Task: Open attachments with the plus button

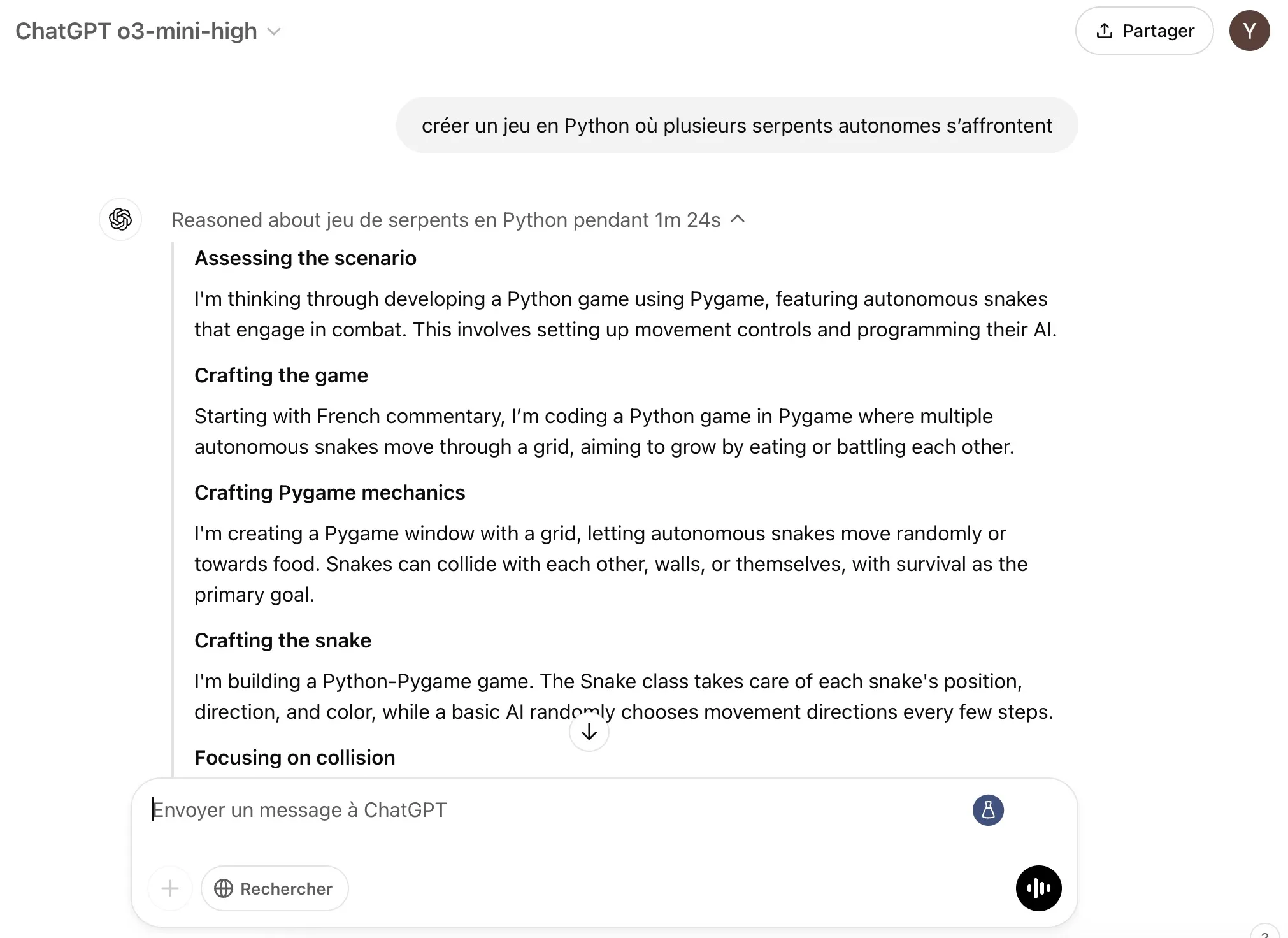Action: point(170,888)
